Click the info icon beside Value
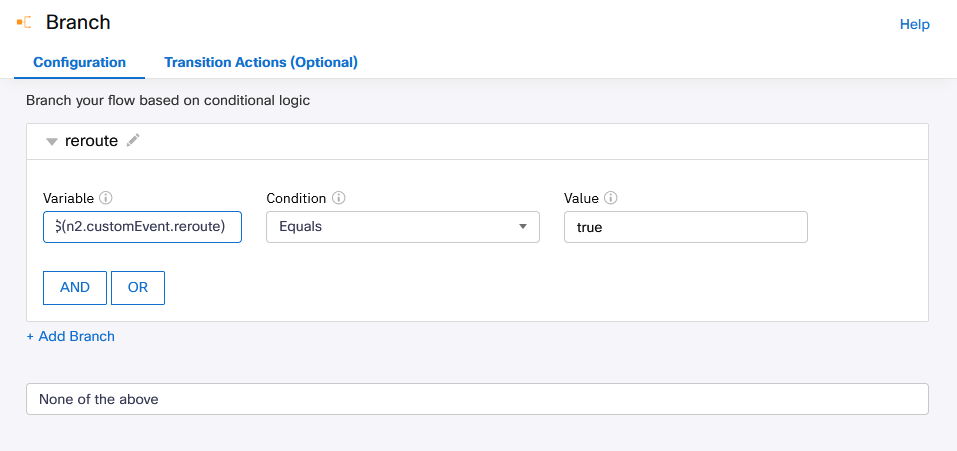The image size is (957, 451). [x=610, y=198]
